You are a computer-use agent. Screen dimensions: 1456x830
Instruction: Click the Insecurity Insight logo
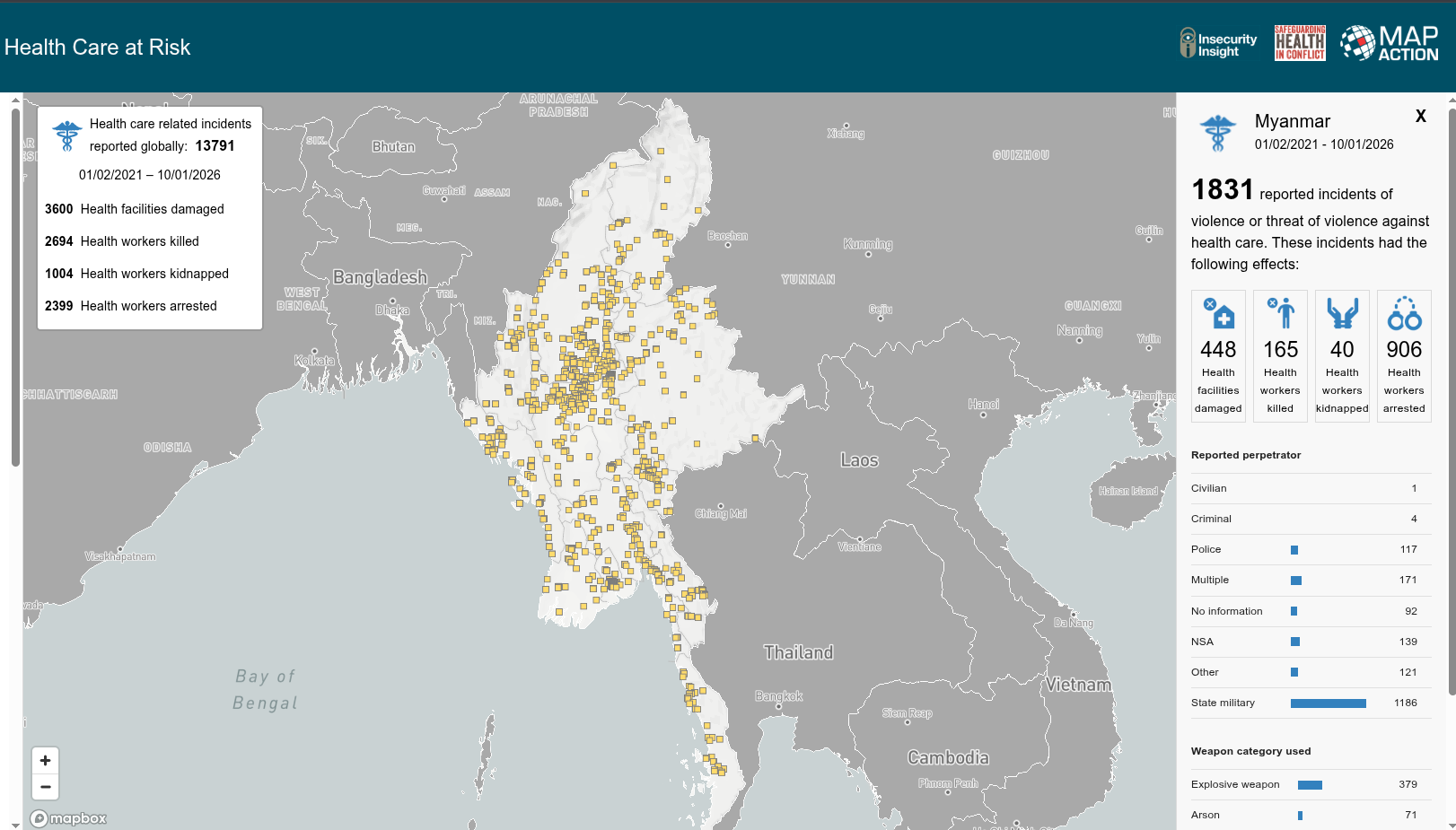(x=1218, y=43)
